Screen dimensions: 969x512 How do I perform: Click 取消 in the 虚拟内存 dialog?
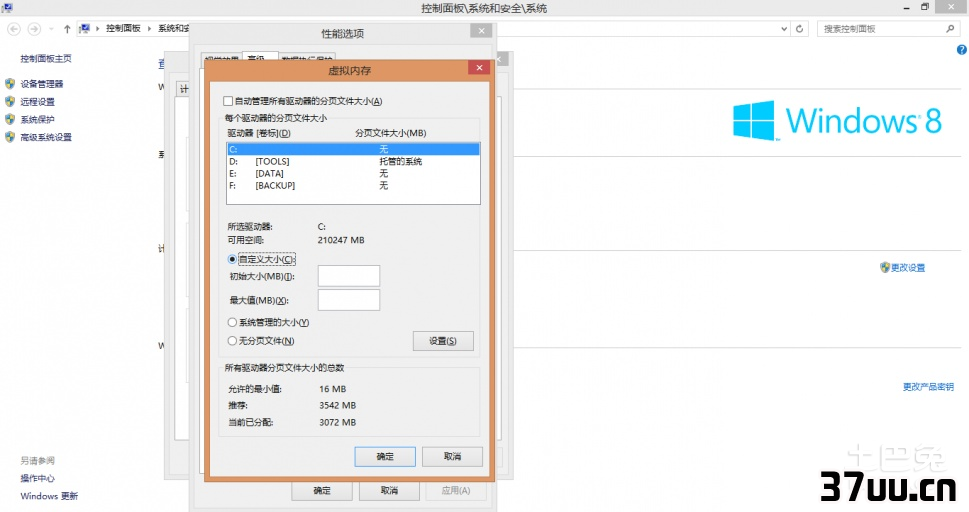(452, 456)
